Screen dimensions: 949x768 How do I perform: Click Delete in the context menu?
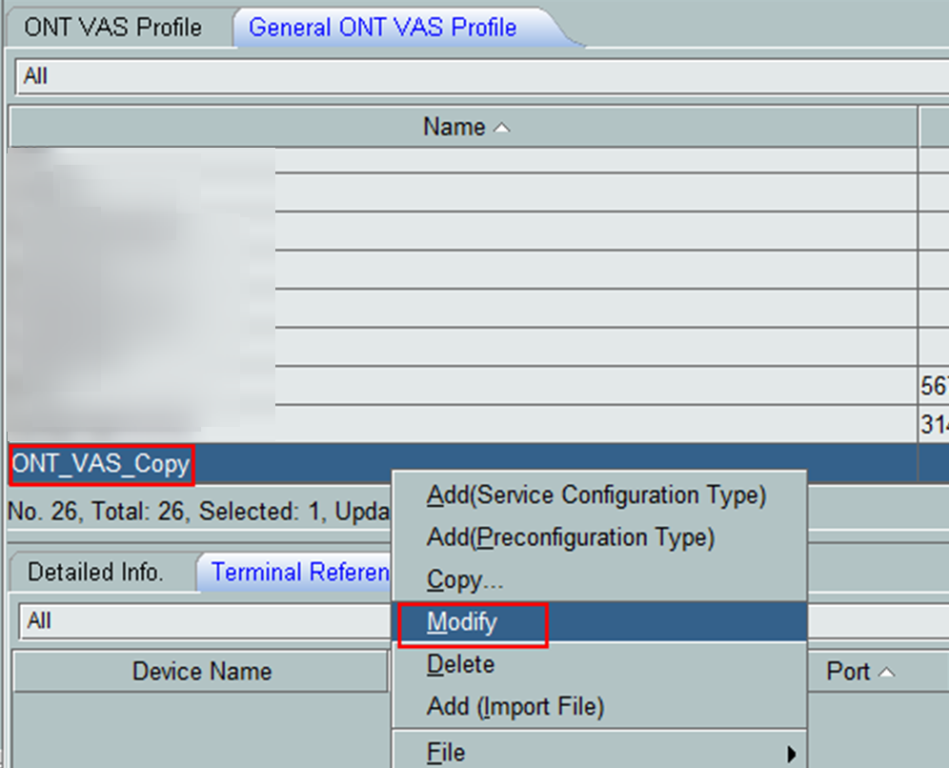point(460,664)
